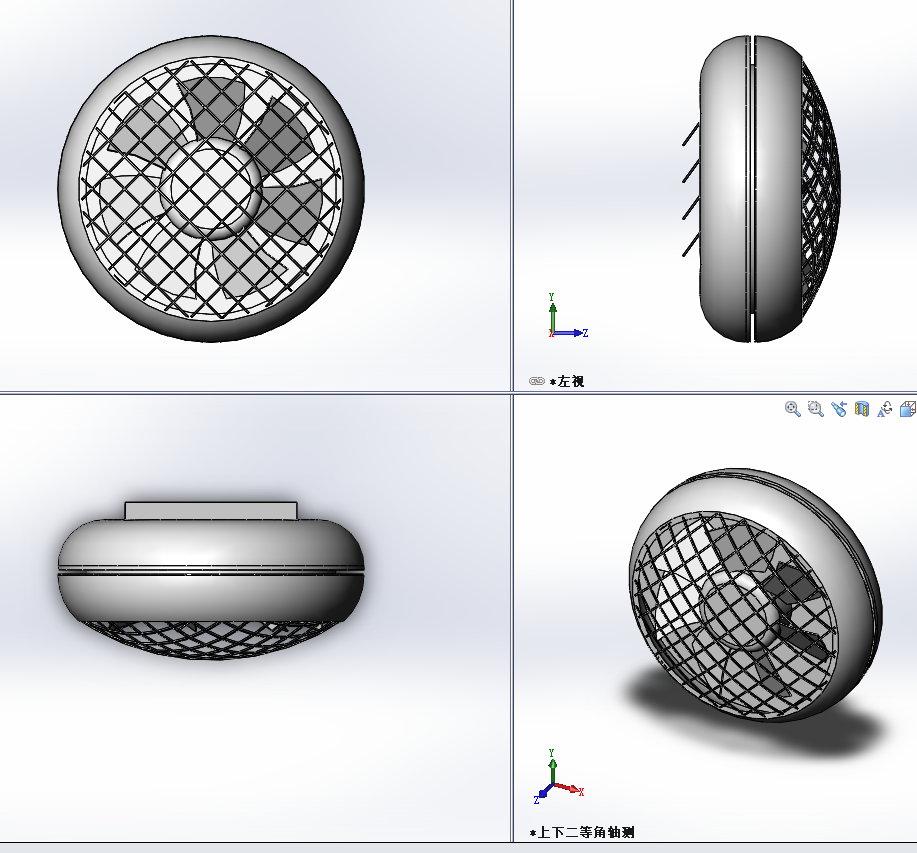Select the Zoom to Area icon

815,409
